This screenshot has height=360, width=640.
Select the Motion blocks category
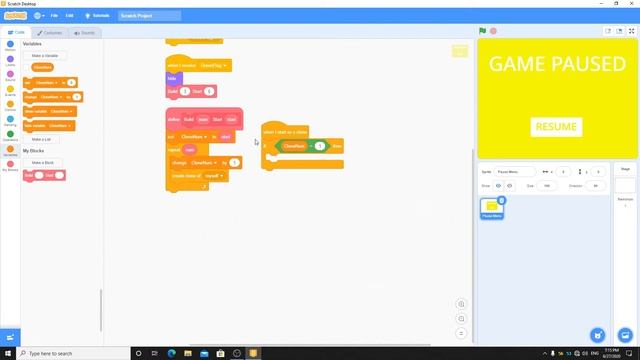(10, 46)
